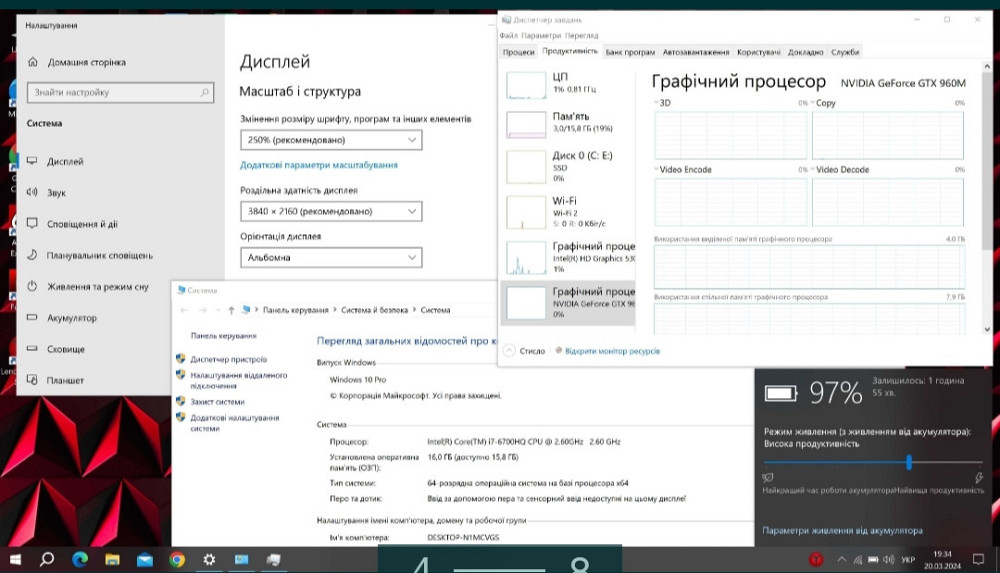Open File Explorer from taskbar
1000x573 pixels.
112,560
